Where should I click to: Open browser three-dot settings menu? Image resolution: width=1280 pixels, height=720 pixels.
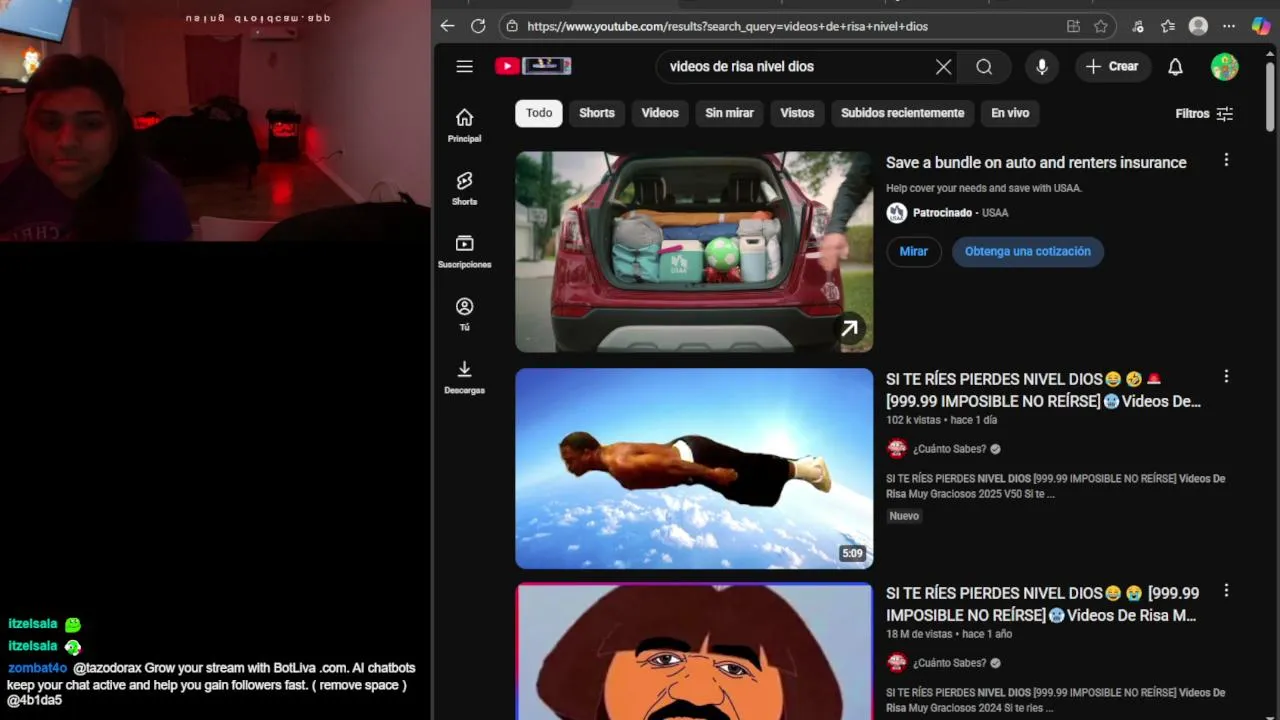pos(1229,26)
